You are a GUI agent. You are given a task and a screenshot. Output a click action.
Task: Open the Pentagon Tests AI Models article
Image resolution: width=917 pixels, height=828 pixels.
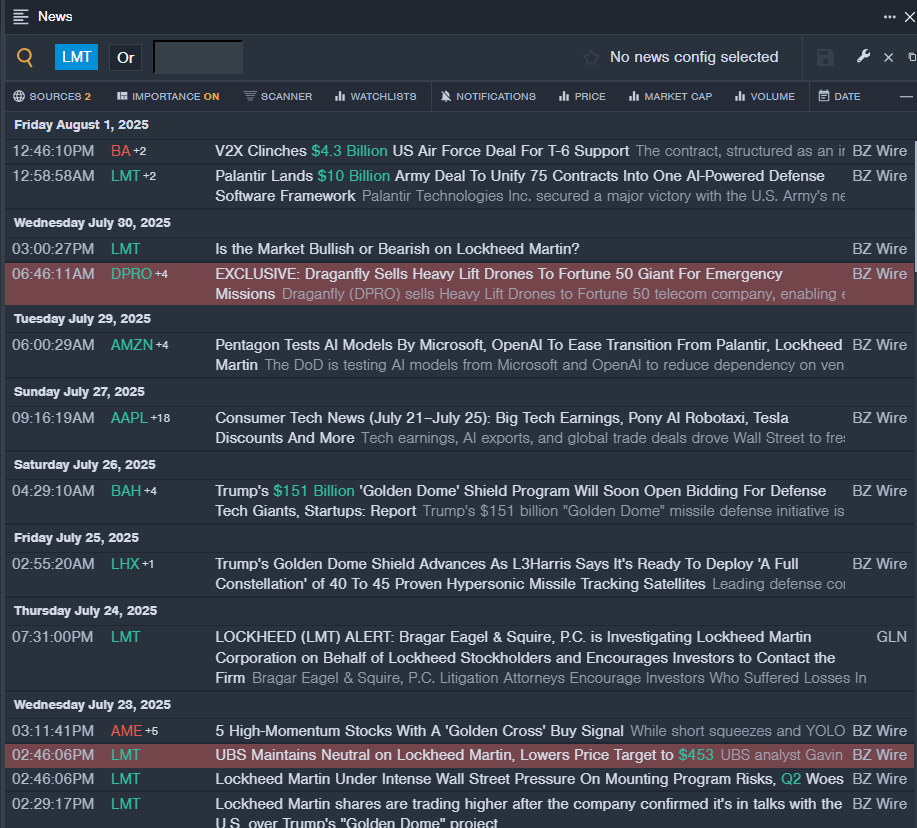point(528,354)
